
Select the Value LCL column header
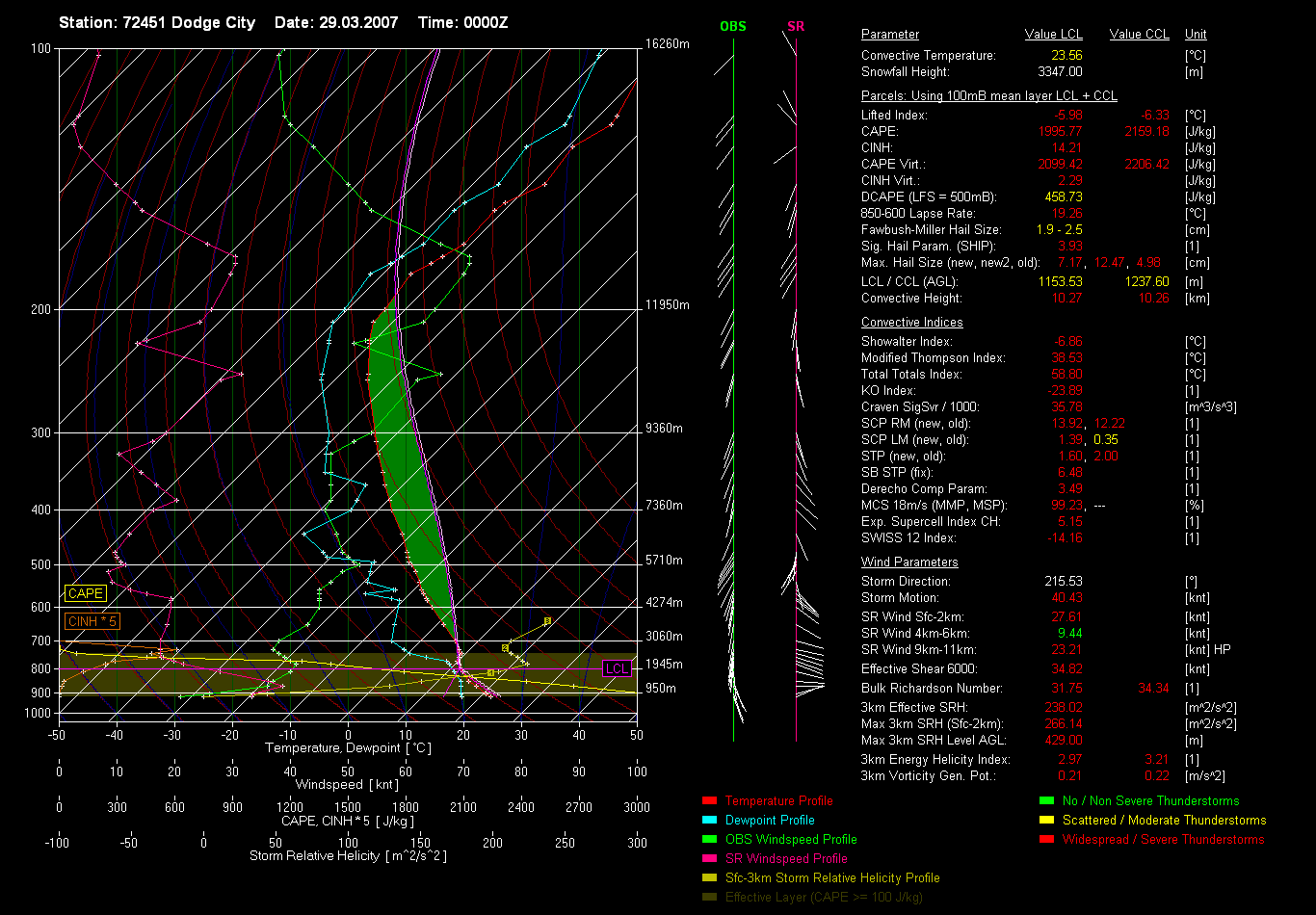point(1054,35)
